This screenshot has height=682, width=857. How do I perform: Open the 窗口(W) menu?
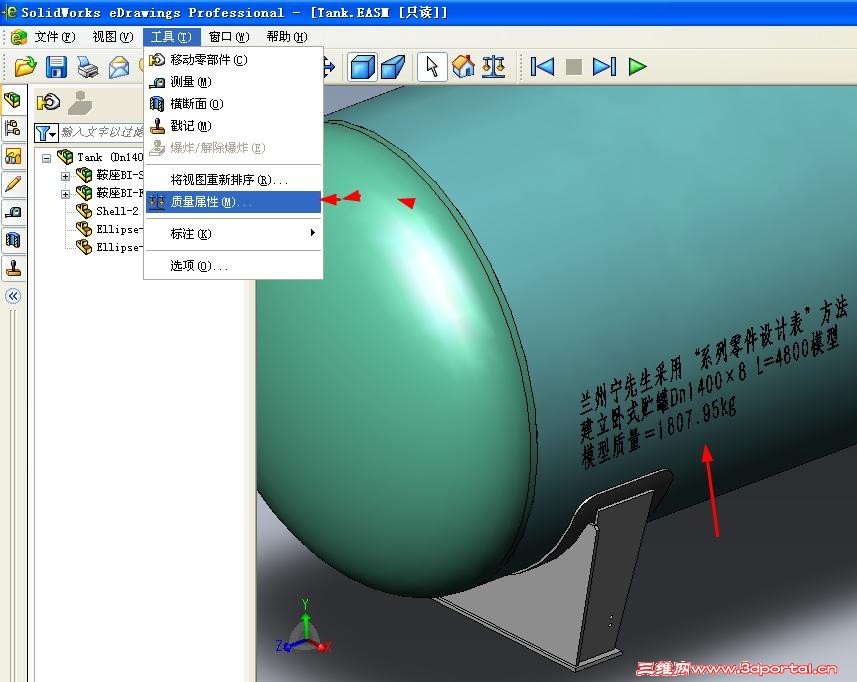(228, 37)
